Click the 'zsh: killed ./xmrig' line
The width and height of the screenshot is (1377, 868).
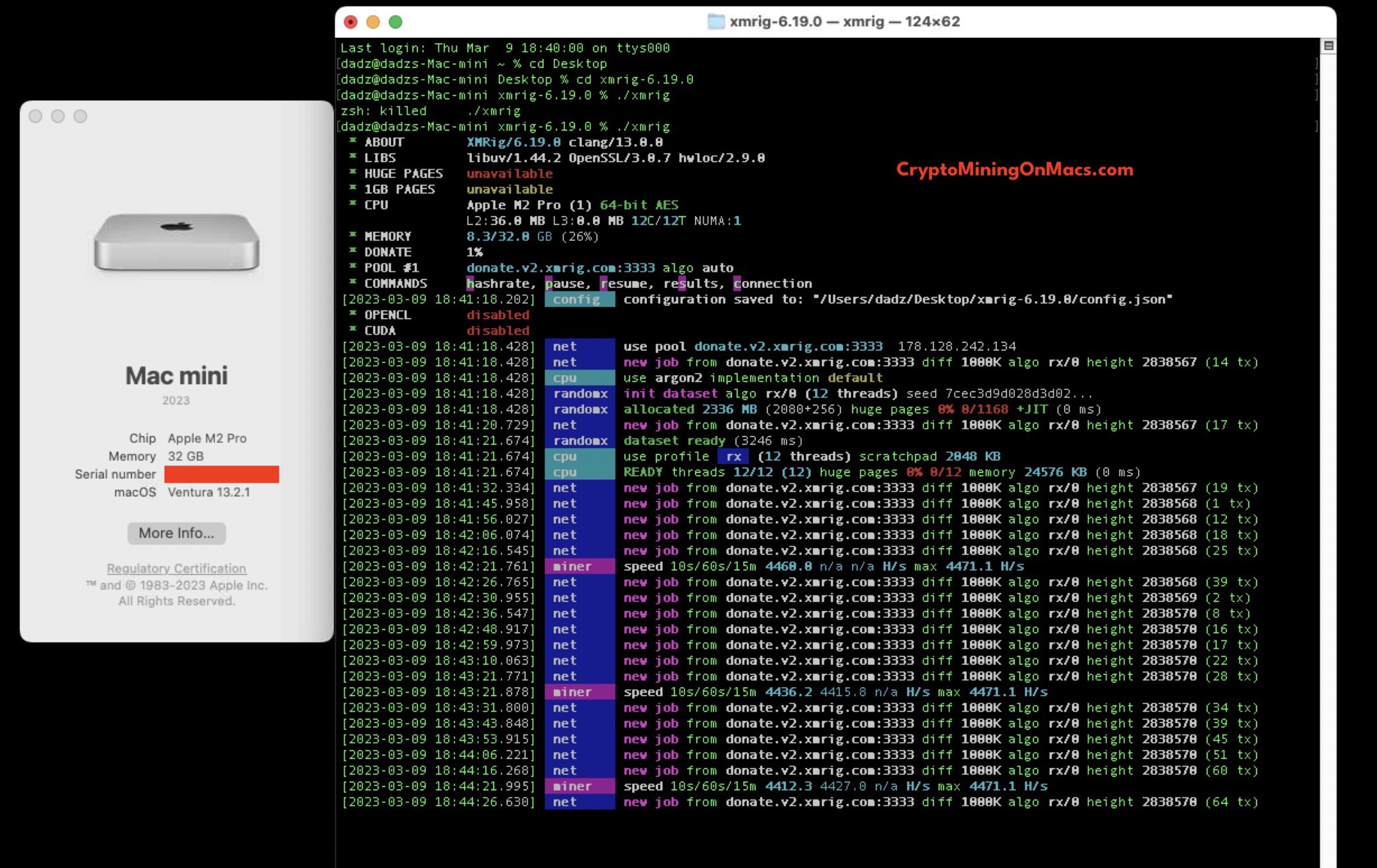(x=430, y=111)
